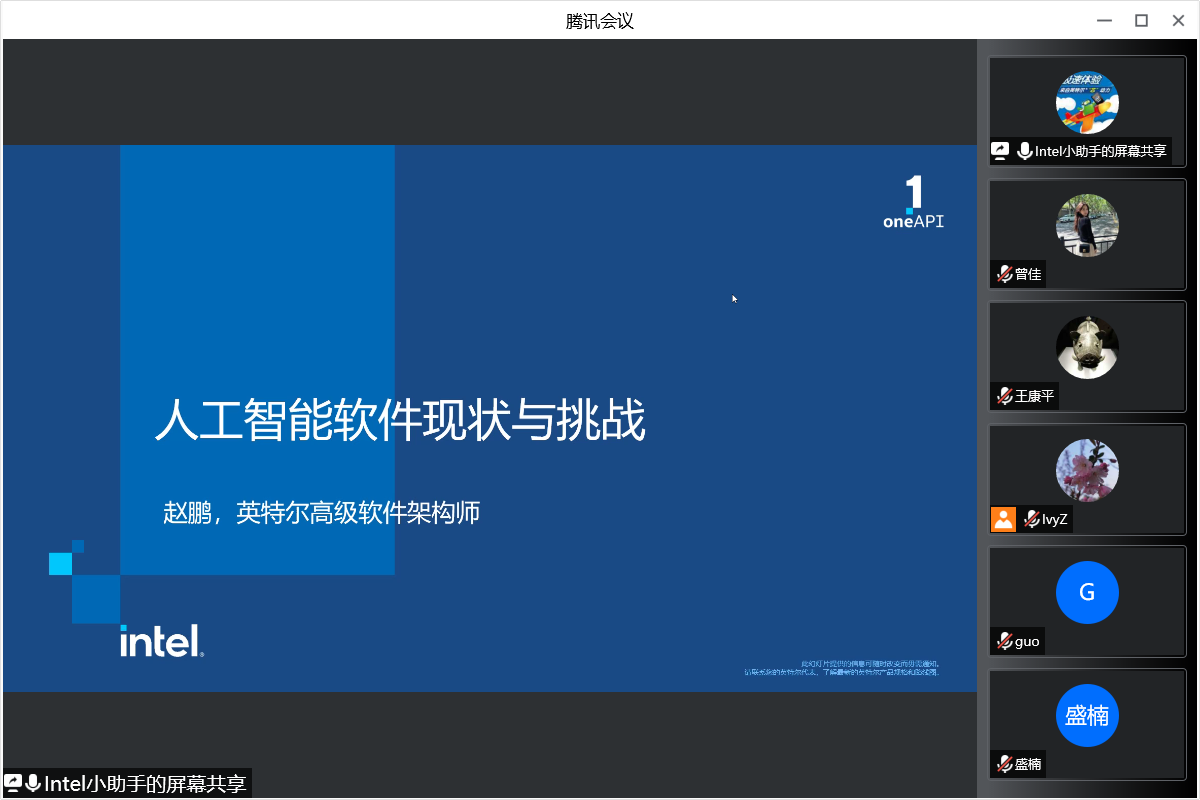The image size is (1200, 800).
Task: Click the muted mic icon beside 盛楠
Action: [1004, 764]
